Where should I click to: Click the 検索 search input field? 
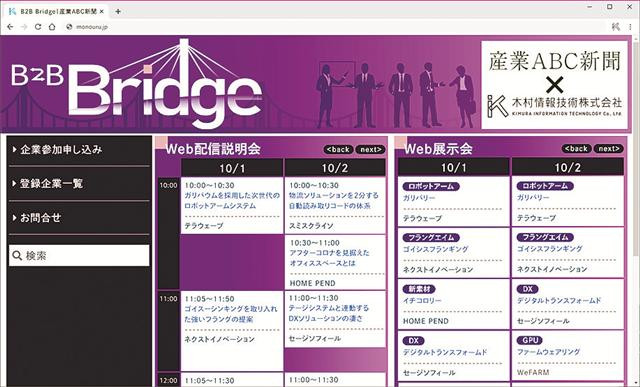[79, 256]
